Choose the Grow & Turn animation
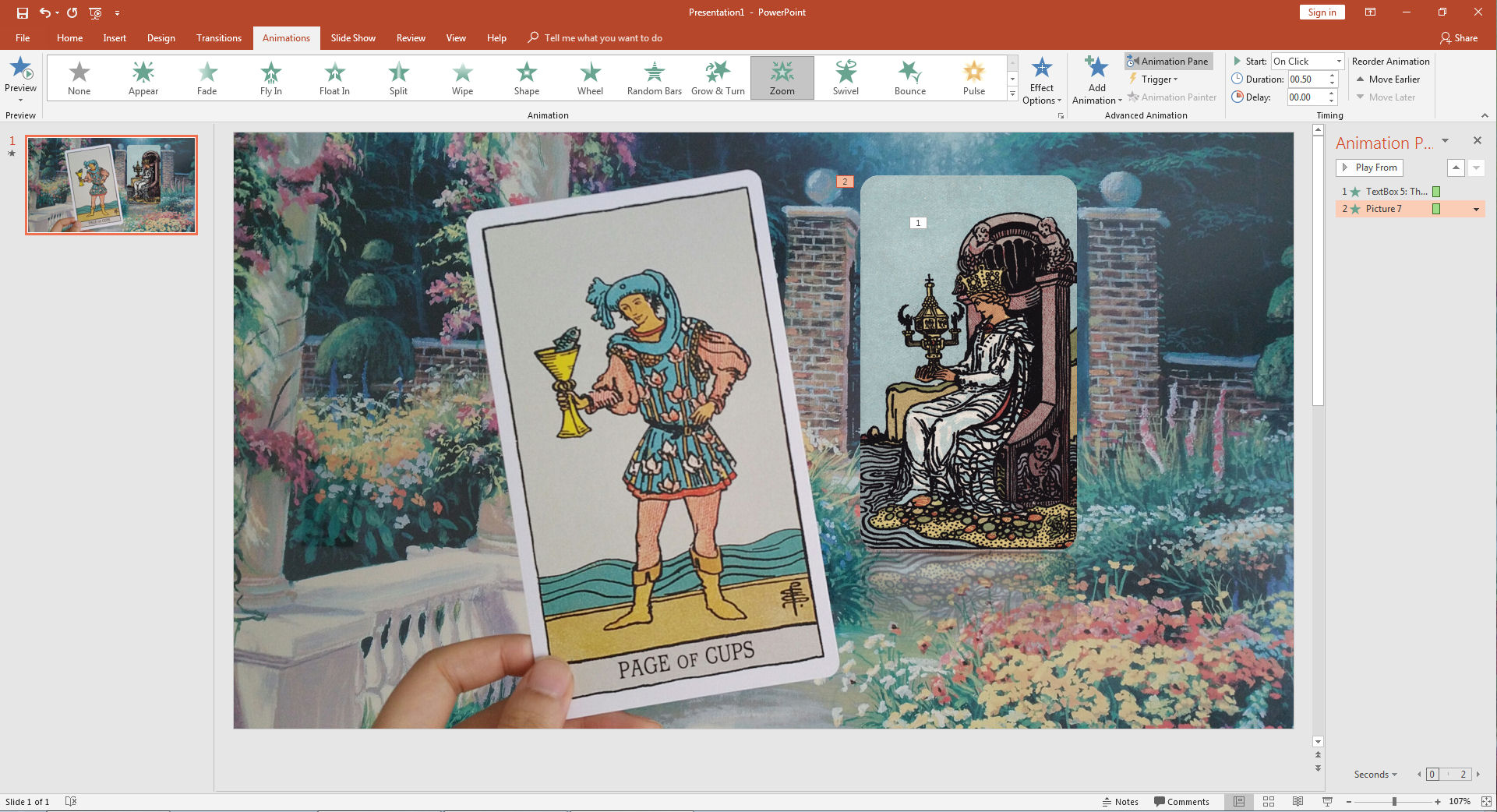This screenshot has height=812, width=1497. (717, 78)
